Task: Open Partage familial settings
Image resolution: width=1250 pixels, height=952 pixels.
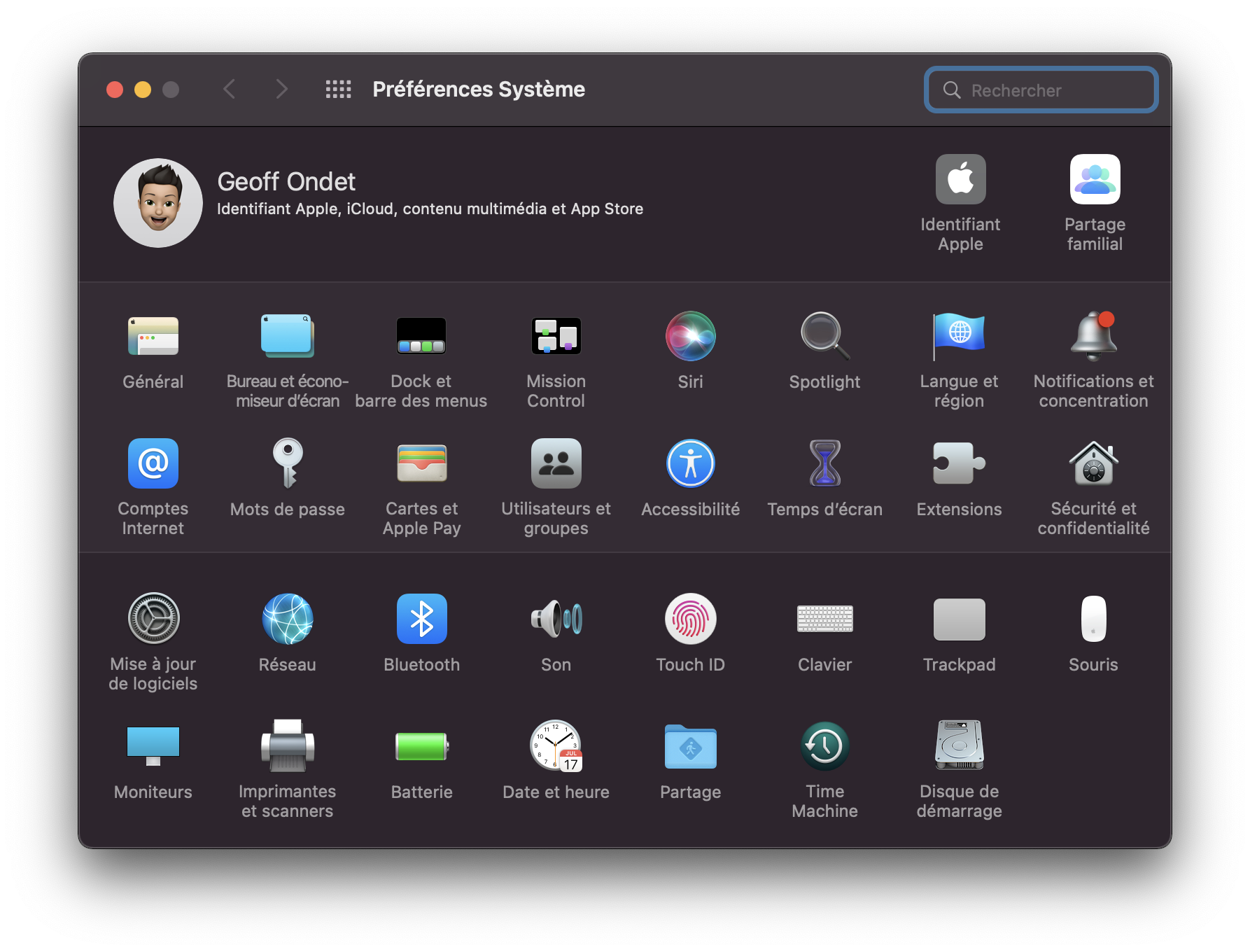Action: tap(1095, 179)
